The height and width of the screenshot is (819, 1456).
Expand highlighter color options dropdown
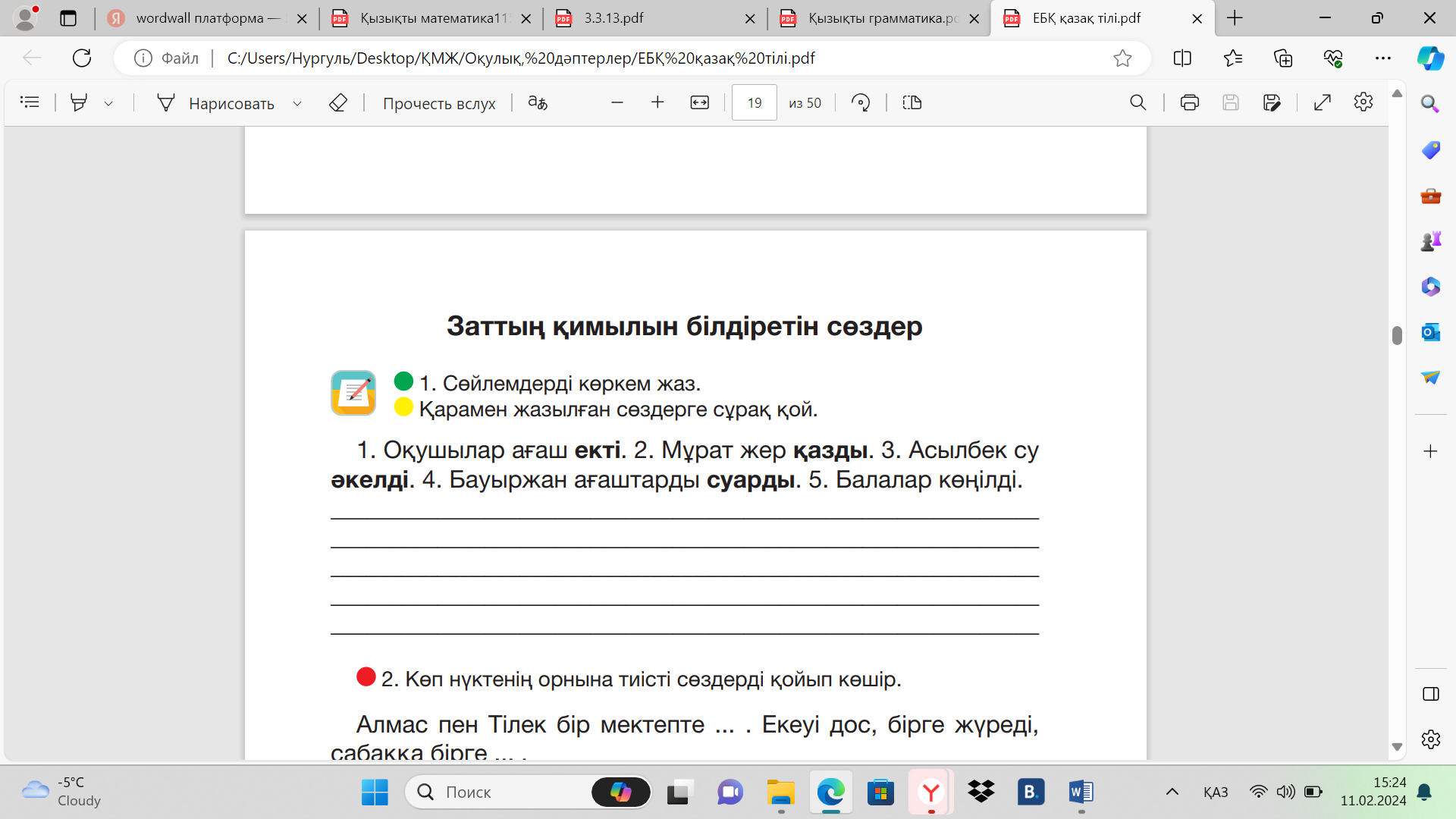[x=108, y=103]
